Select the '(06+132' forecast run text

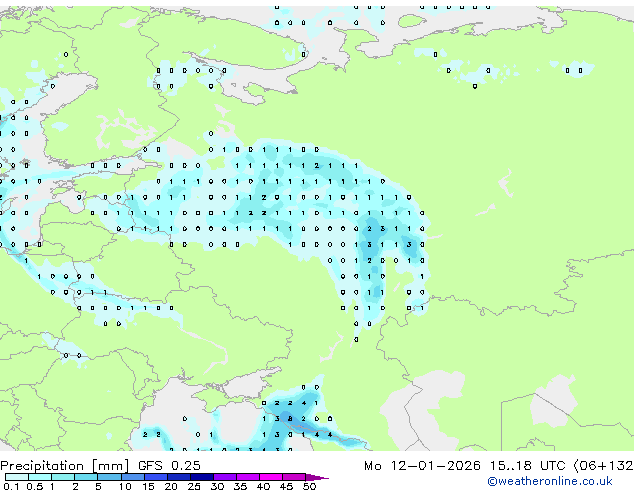pos(604,466)
